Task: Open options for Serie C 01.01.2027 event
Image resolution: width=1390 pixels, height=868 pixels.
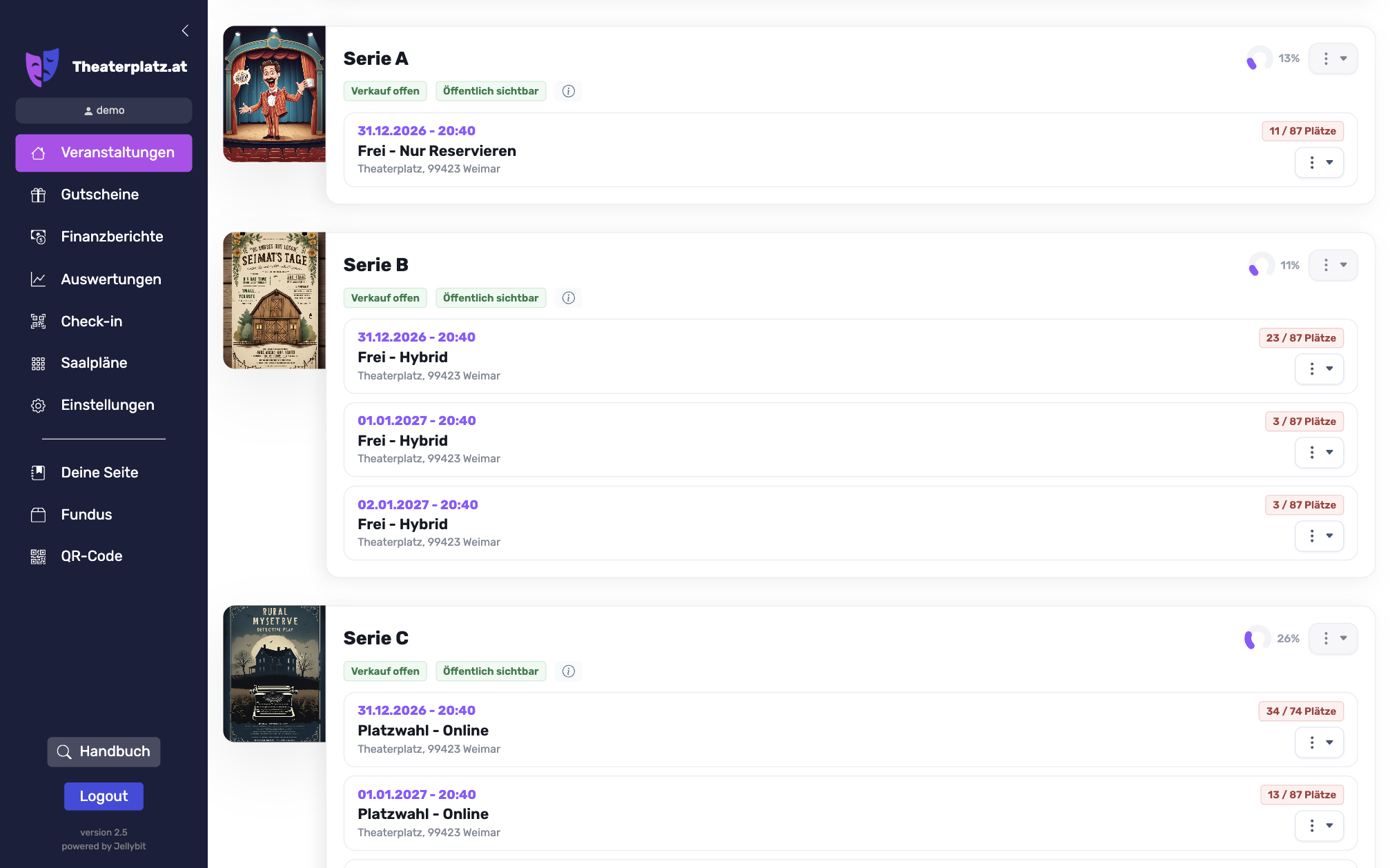Action: tap(1319, 826)
